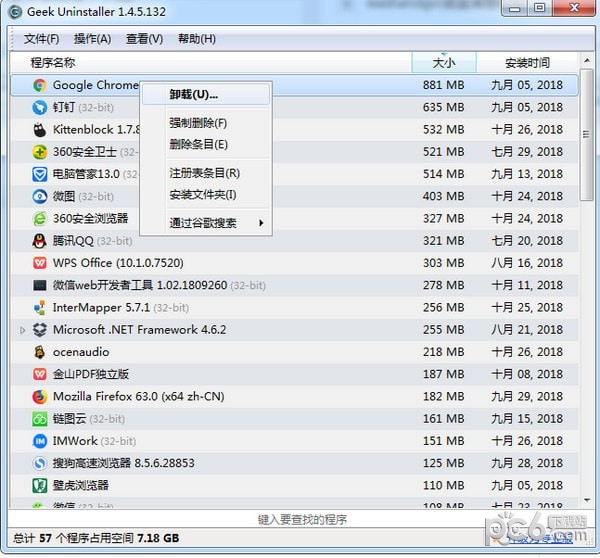This screenshot has width=600, height=558.
Task: Click the 278 MB size value
Action: coord(443,285)
